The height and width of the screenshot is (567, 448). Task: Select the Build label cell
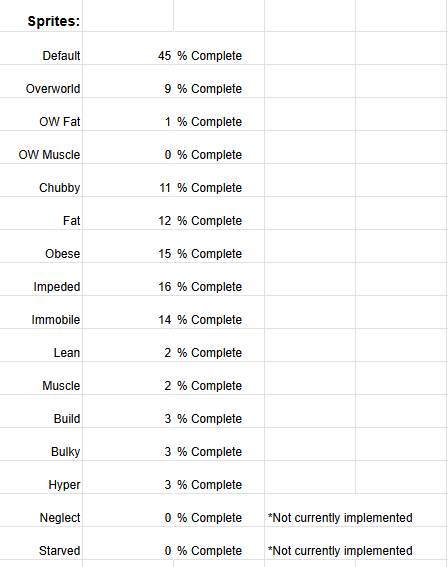coord(41,411)
